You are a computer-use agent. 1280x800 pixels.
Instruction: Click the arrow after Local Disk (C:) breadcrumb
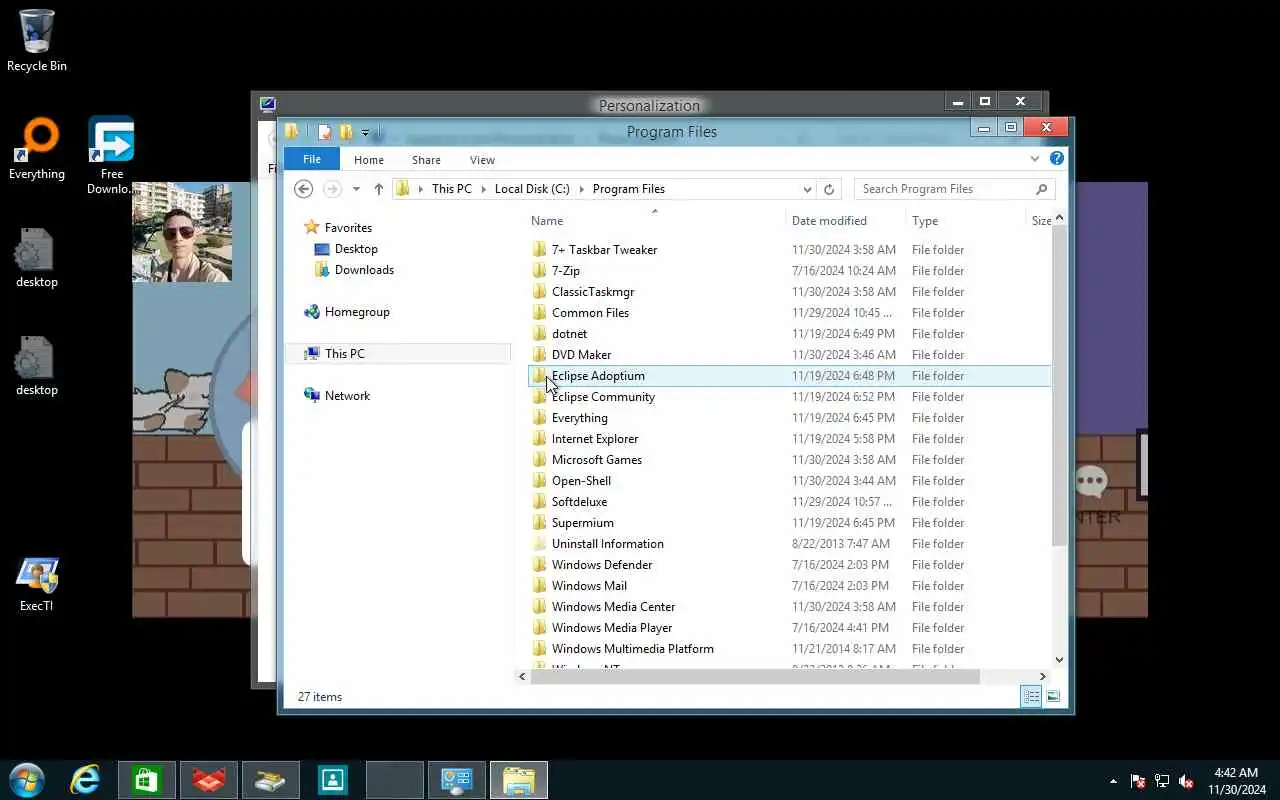[x=581, y=189]
